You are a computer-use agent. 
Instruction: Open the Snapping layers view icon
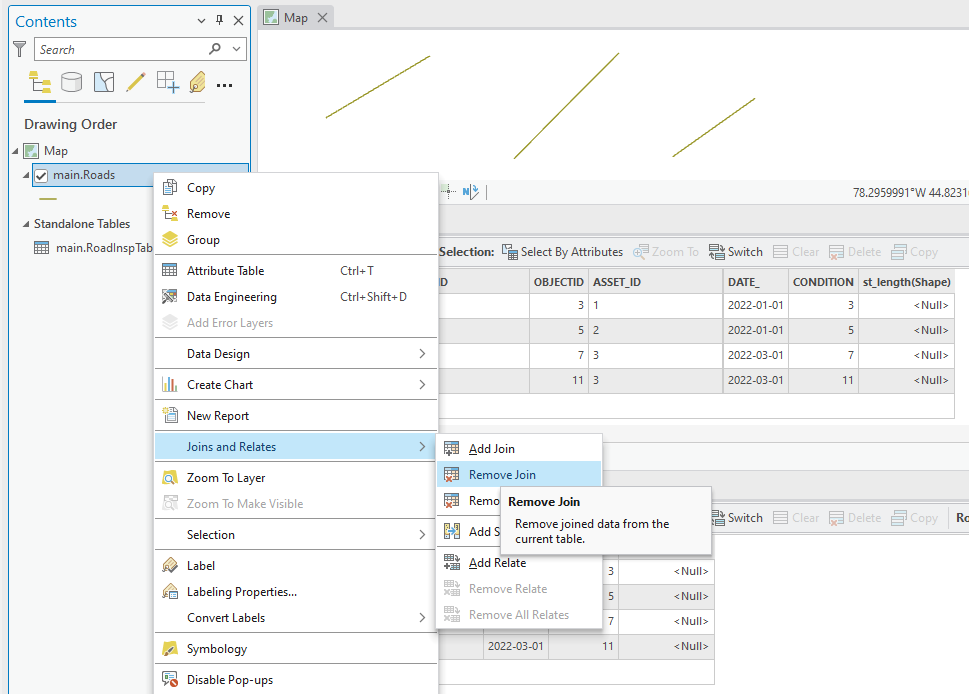click(167, 82)
